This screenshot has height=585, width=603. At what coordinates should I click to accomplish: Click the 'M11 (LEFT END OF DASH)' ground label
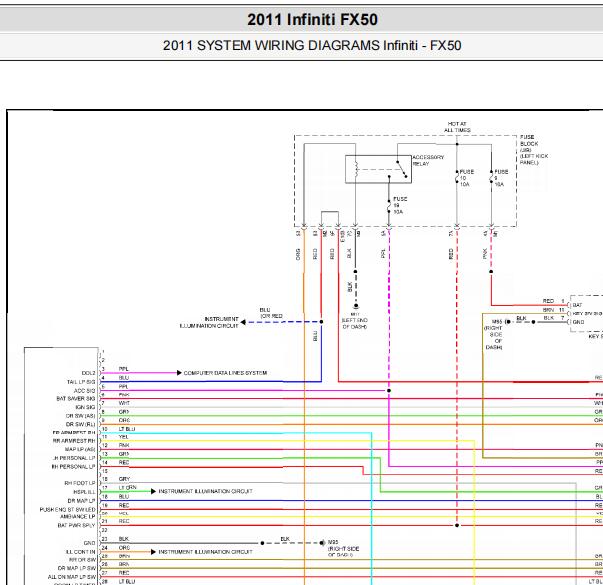(355, 320)
